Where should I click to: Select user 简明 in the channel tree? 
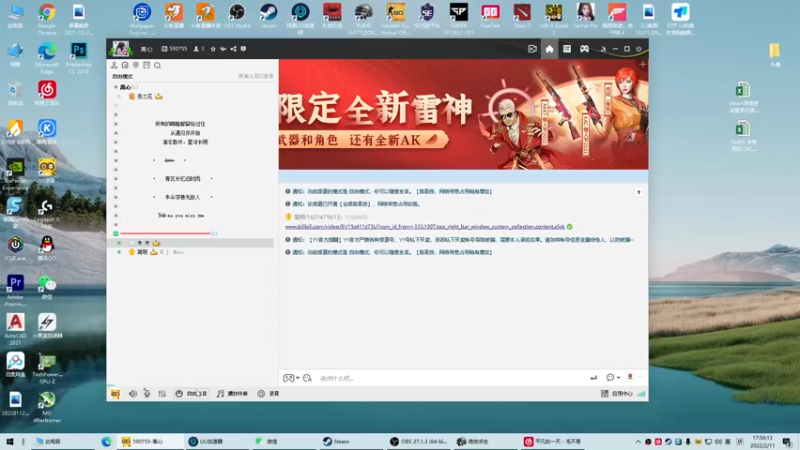(143, 252)
